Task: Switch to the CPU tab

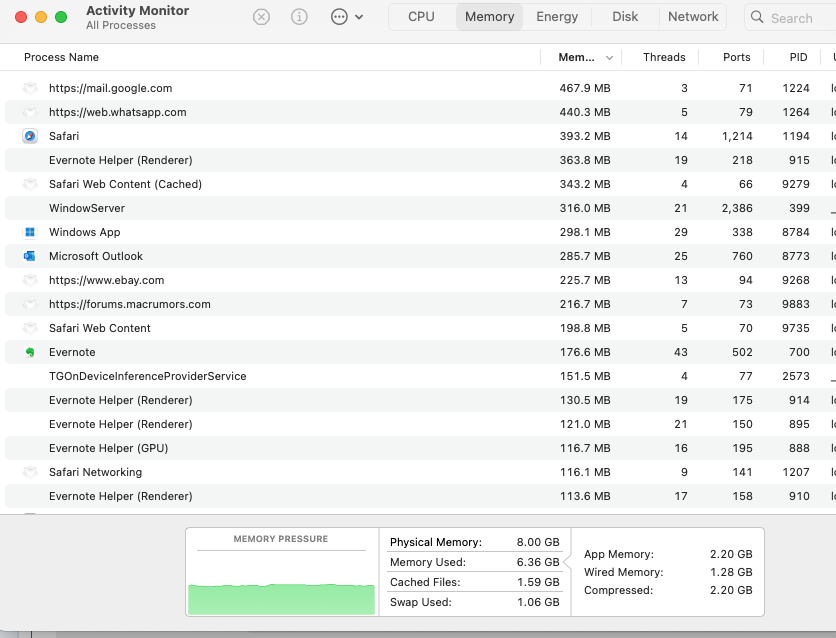Action: click(x=421, y=17)
